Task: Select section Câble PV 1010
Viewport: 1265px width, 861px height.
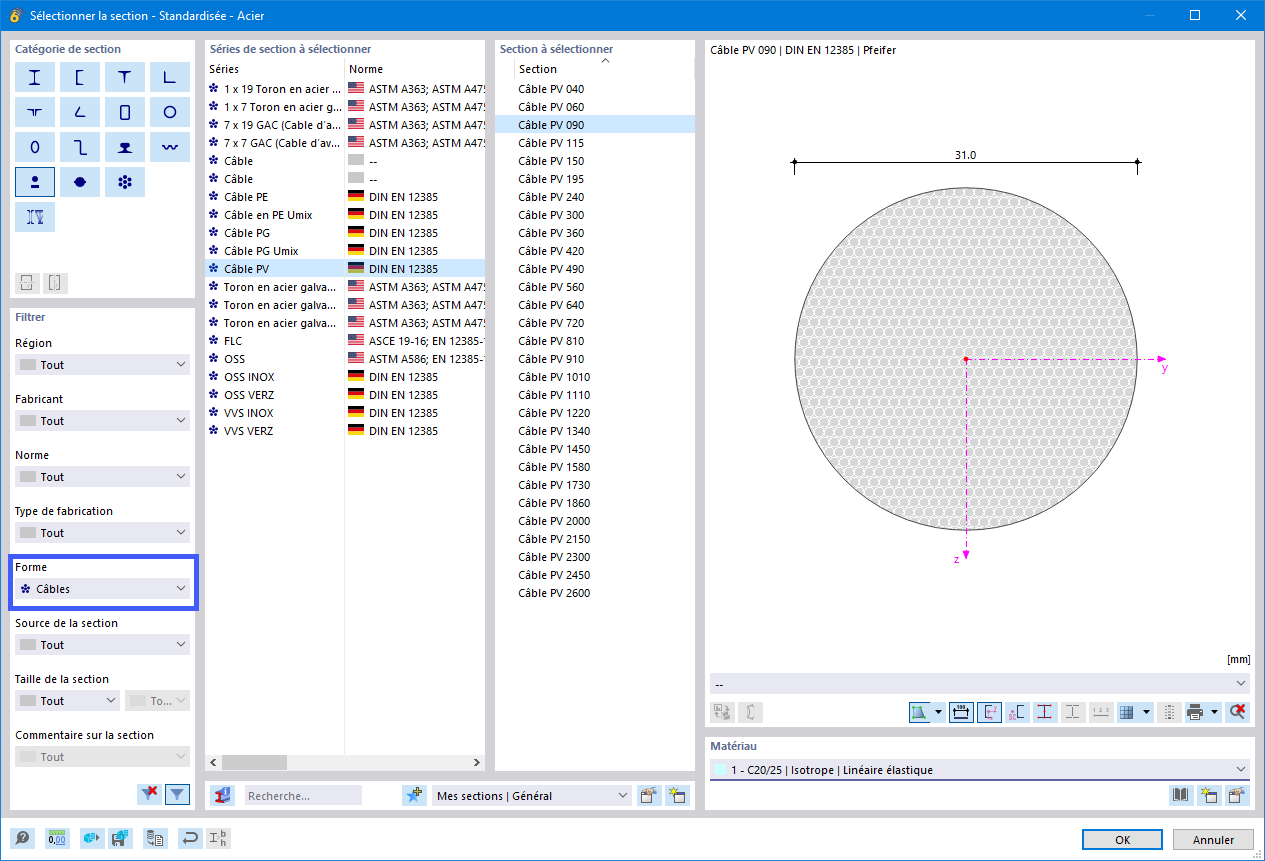Action: (x=595, y=377)
